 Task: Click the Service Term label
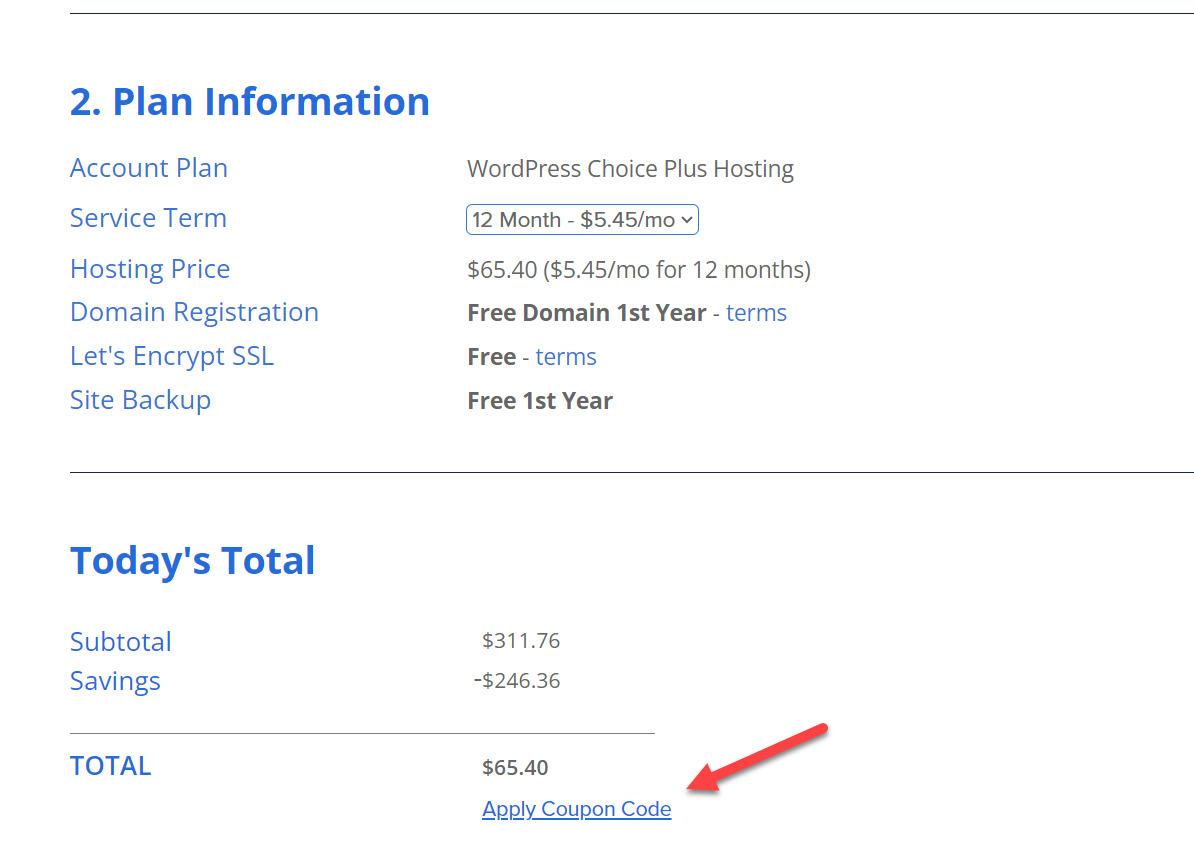(148, 218)
